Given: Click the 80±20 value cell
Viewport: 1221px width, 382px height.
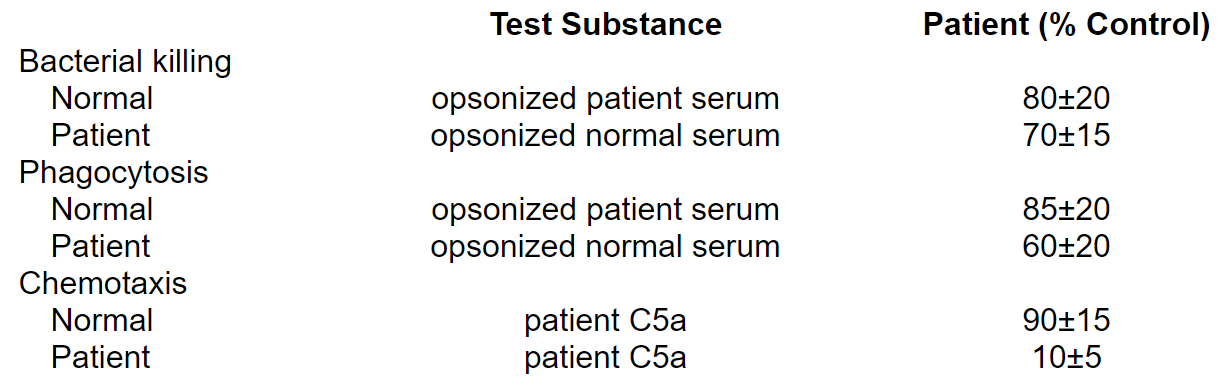Looking at the screenshot, I should (1066, 99).
